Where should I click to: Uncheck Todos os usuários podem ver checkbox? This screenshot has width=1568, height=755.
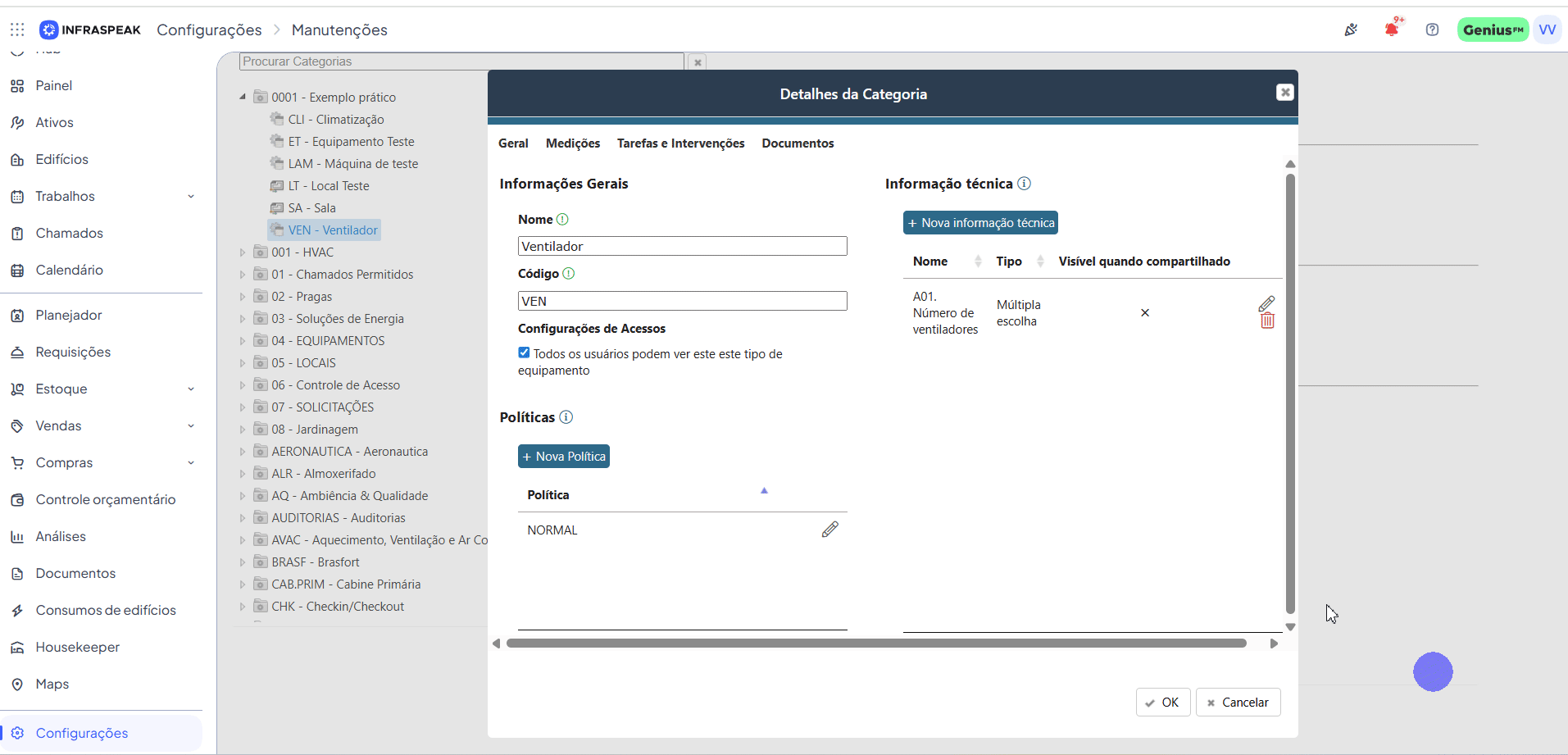[x=524, y=352]
